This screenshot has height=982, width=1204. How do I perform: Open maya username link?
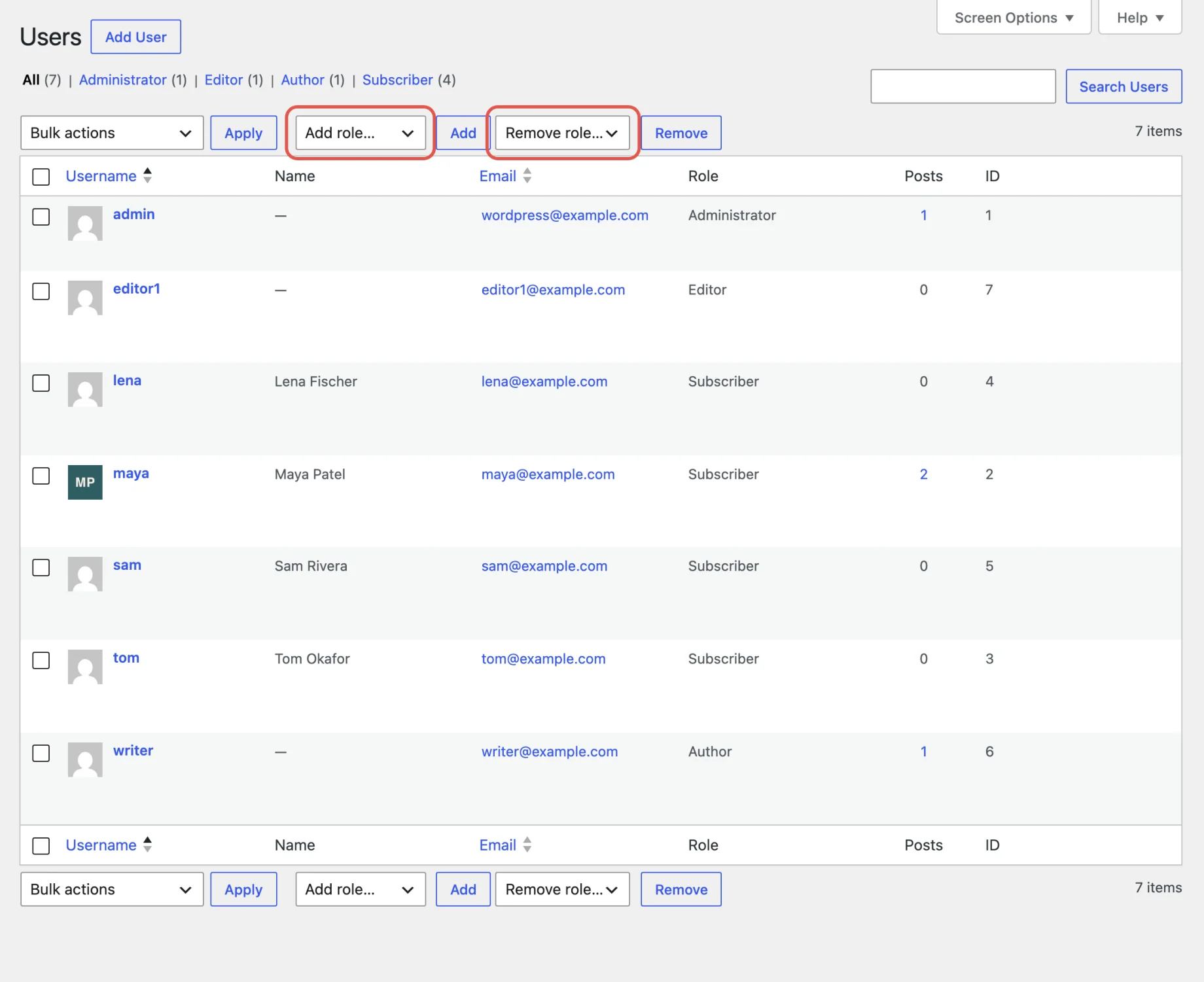click(x=131, y=473)
